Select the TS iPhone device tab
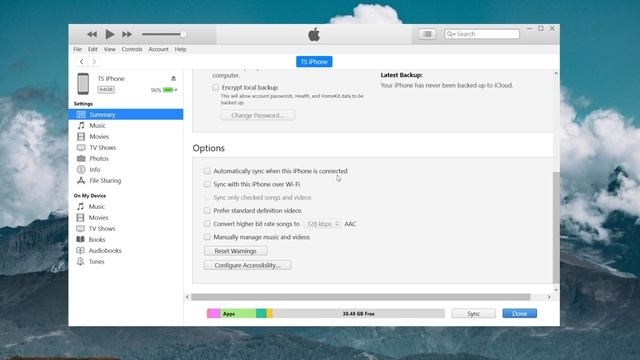The width and height of the screenshot is (640, 360). [x=314, y=62]
